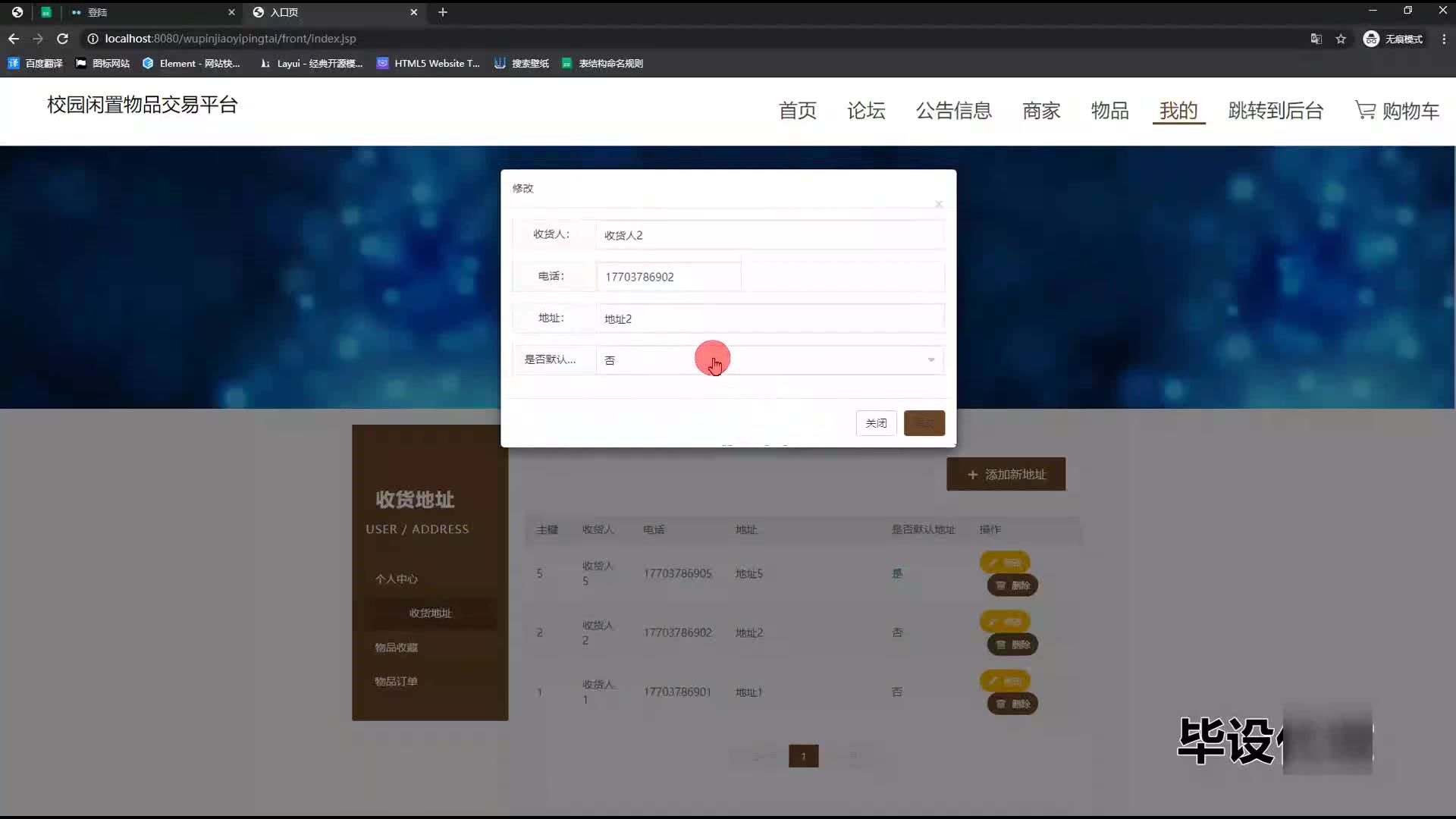Click the shopping cart icon

point(1365,111)
